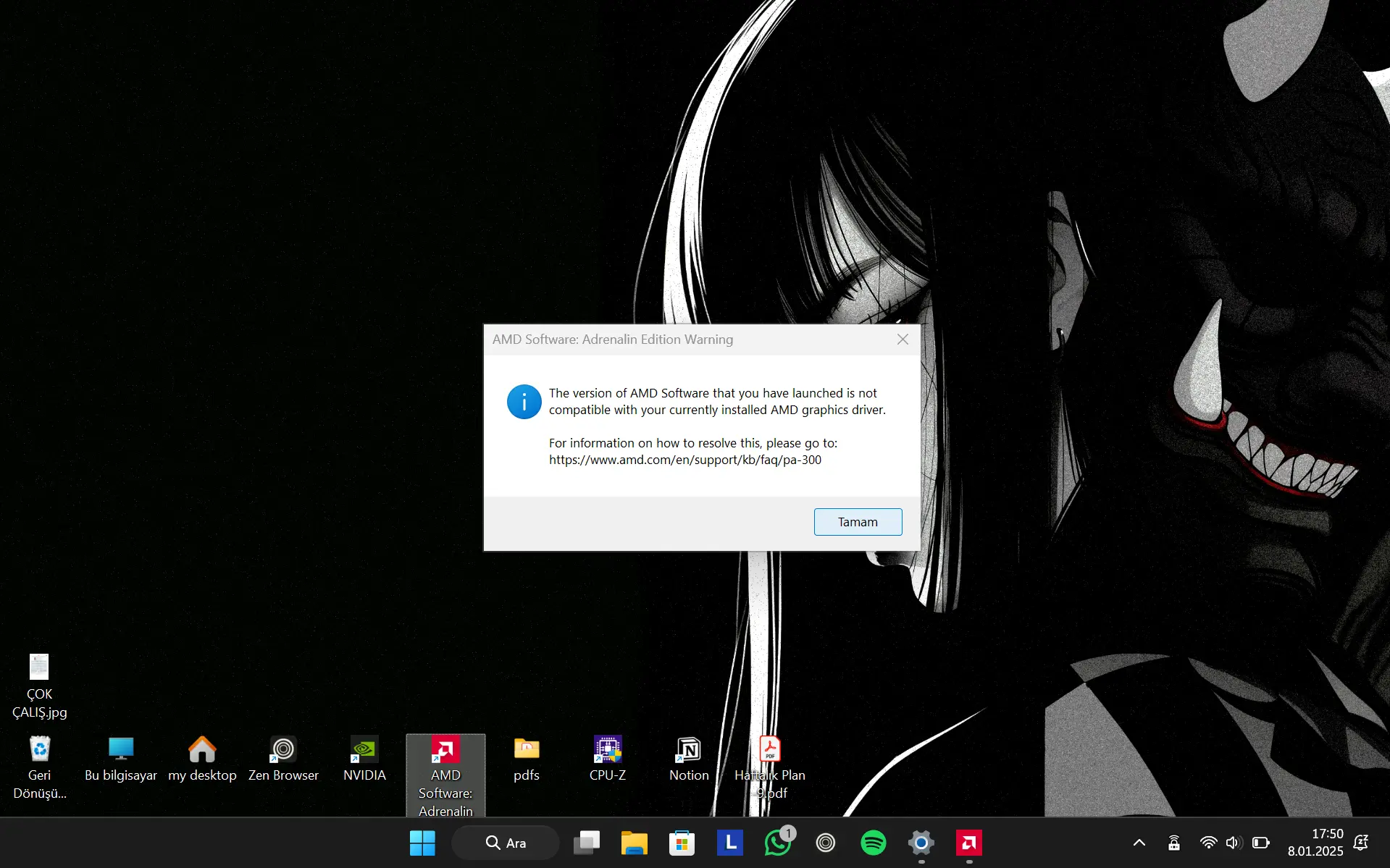Select the pdfs folder on the desktop
The image size is (1390, 868).
pyautogui.click(x=527, y=759)
